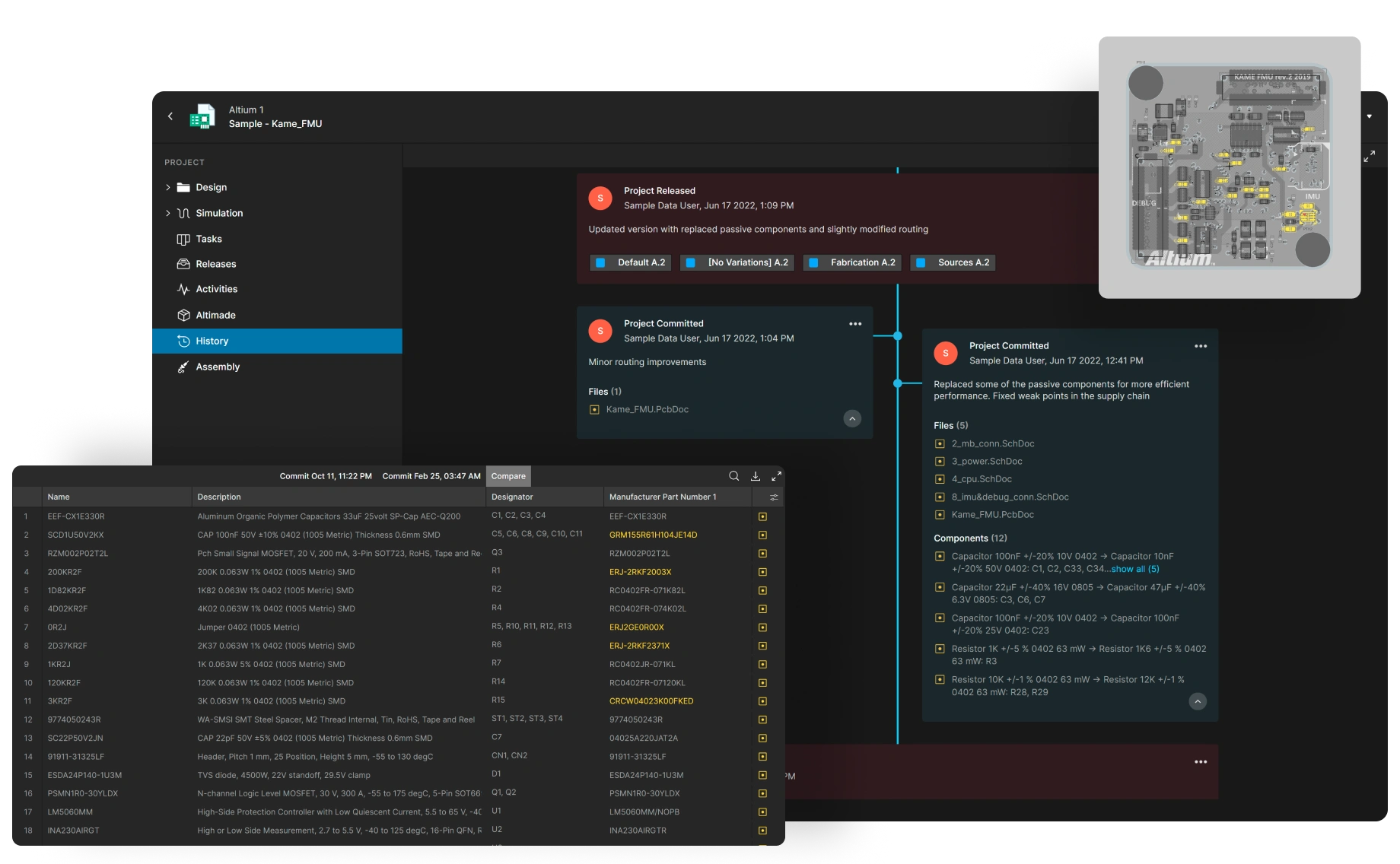Click the download icon in BOM panel
Image resolution: width=1400 pixels, height=864 pixels.
coord(756,476)
